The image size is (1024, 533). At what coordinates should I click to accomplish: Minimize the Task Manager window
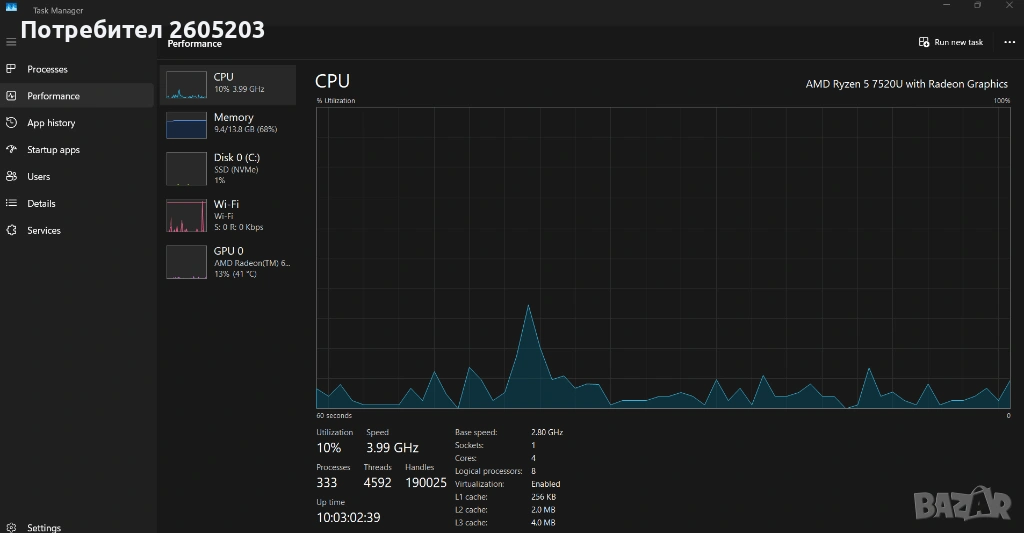(x=944, y=6)
